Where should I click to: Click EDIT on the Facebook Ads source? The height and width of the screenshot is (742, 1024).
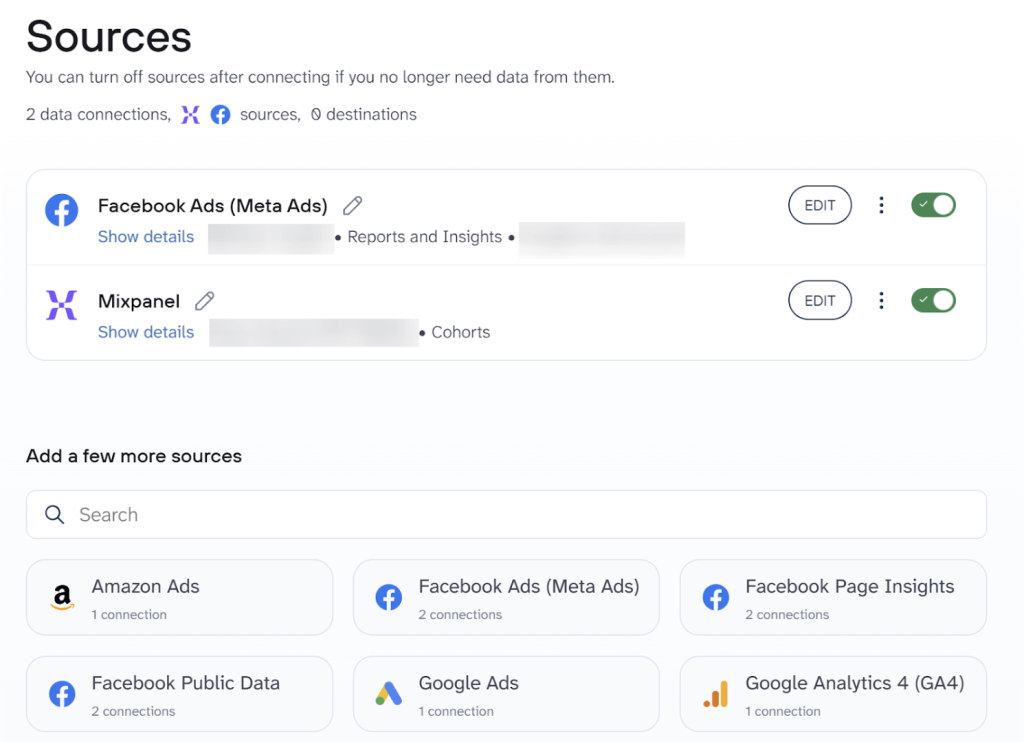pyautogui.click(x=820, y=205)
